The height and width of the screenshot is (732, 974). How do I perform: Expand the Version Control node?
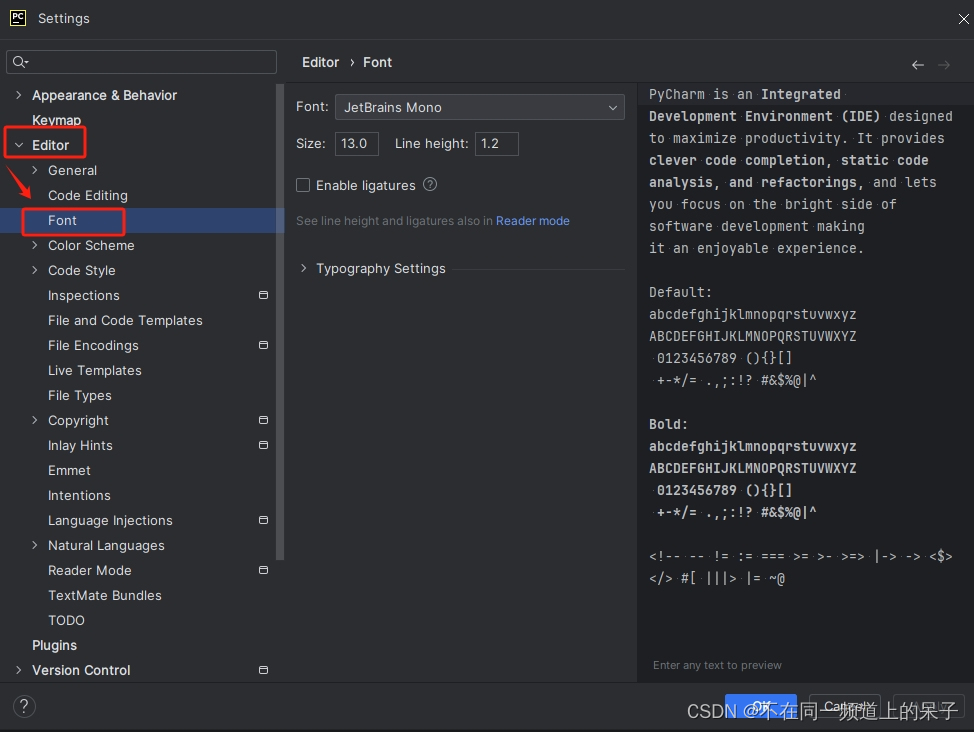[19, 670]
